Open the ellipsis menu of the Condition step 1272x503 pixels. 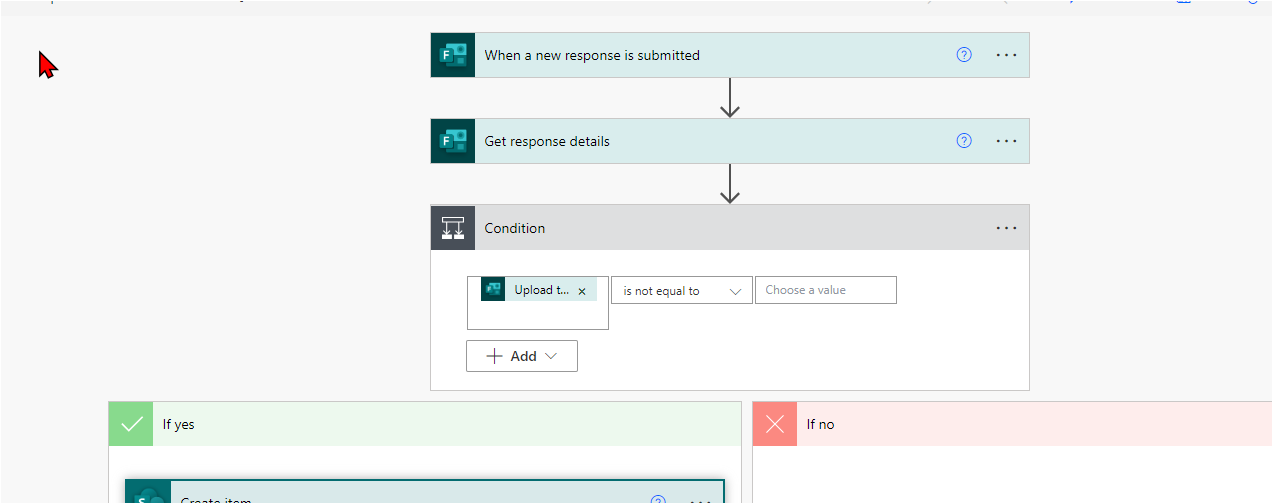[1006, 228]
